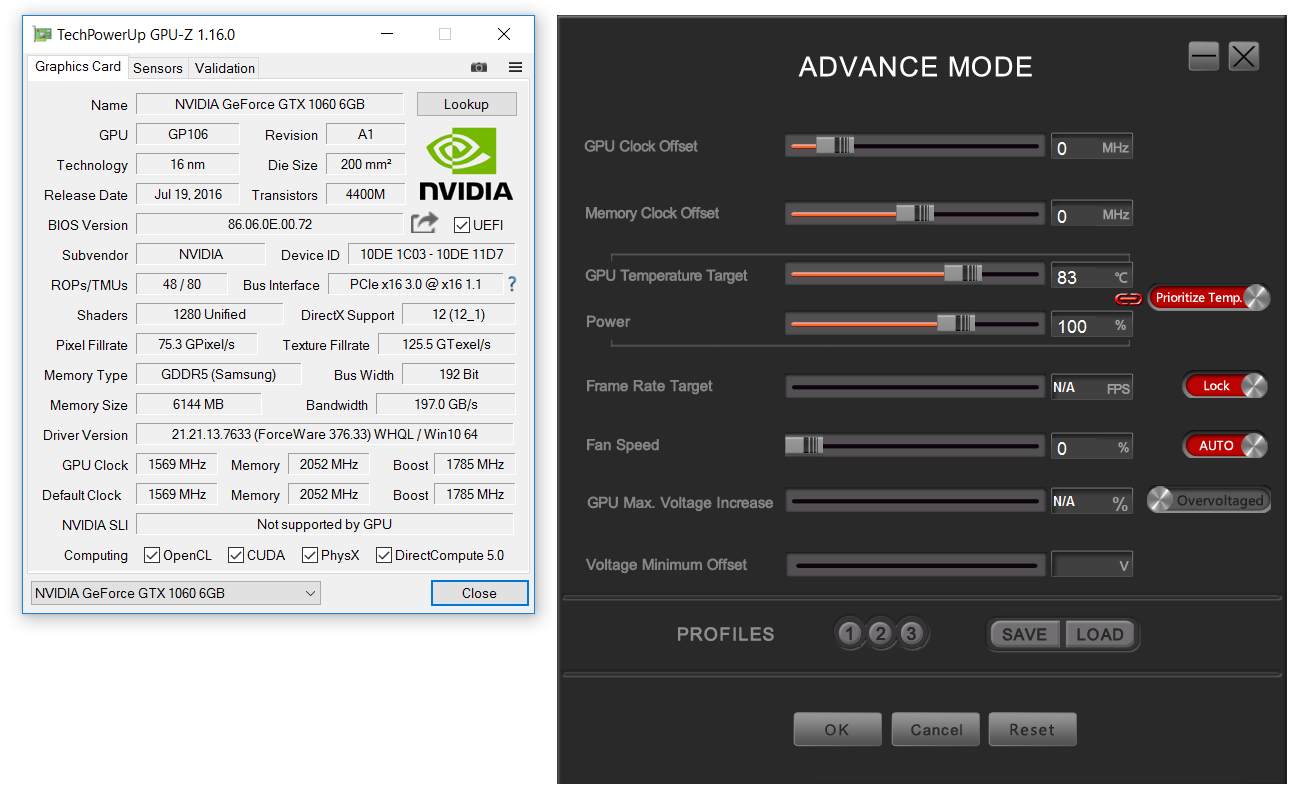
Task: Click the Name field NVIDIA GeForce GTX 1060 6GB
Action: click(269, 104)
